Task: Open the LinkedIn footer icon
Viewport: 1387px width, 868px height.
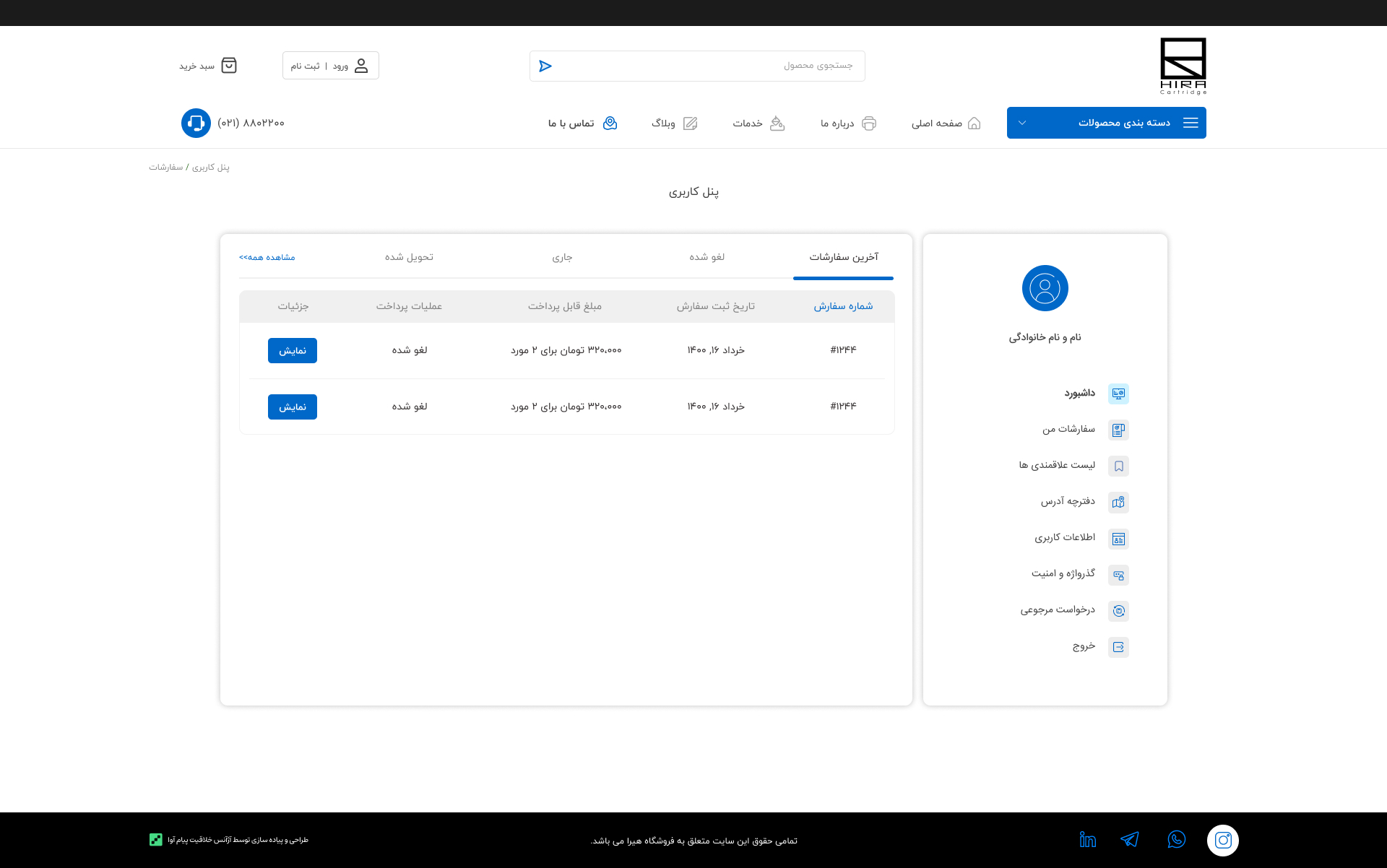Action: (1087, 839)
